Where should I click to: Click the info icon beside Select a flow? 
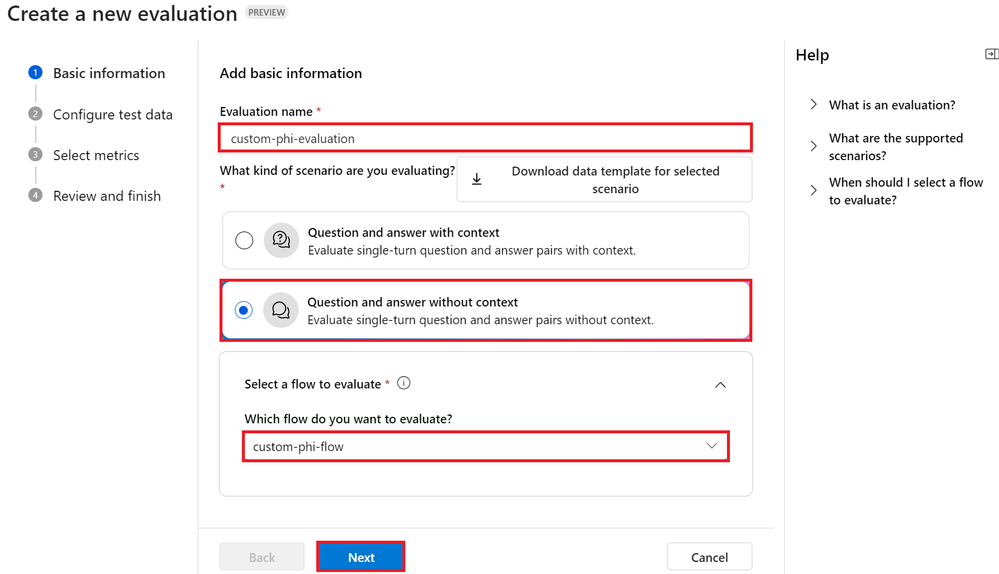coord(403,383)
